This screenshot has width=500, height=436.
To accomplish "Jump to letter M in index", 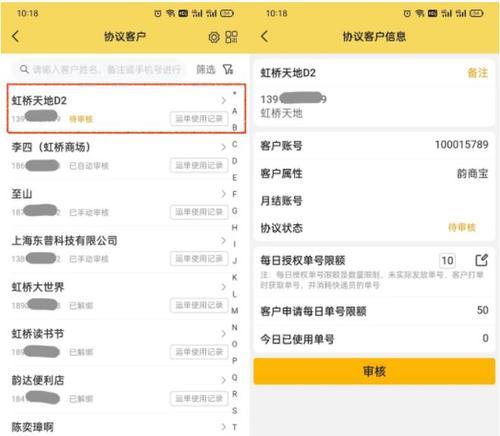I will point(235,311).
